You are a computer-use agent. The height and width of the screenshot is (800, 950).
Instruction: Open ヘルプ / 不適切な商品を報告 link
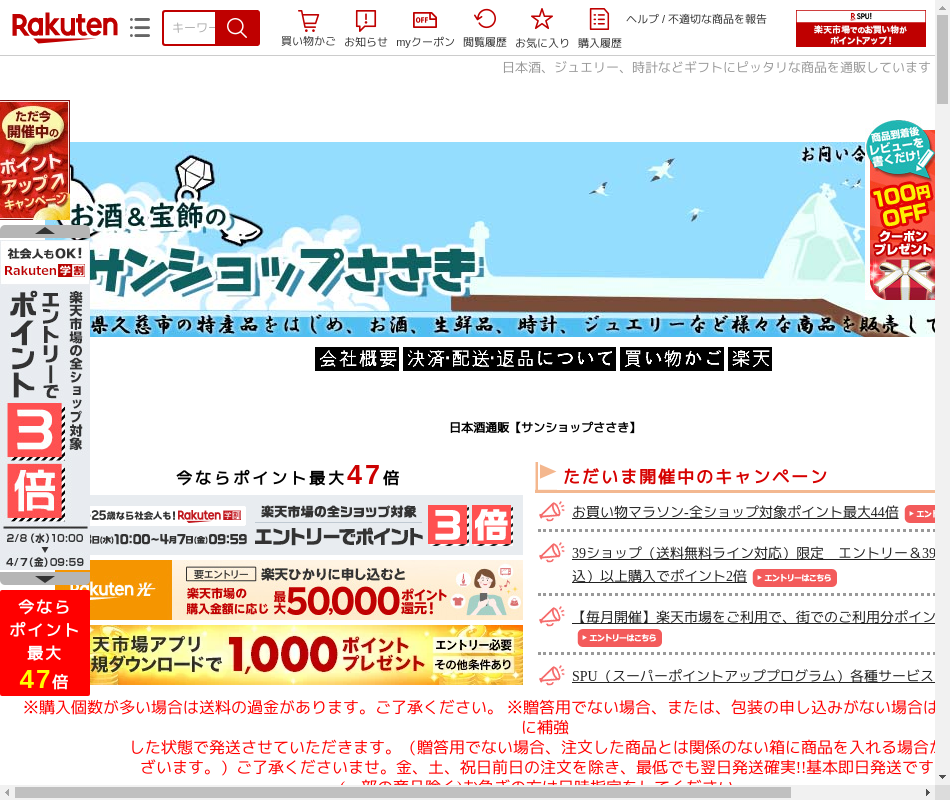tap(696, 19)
